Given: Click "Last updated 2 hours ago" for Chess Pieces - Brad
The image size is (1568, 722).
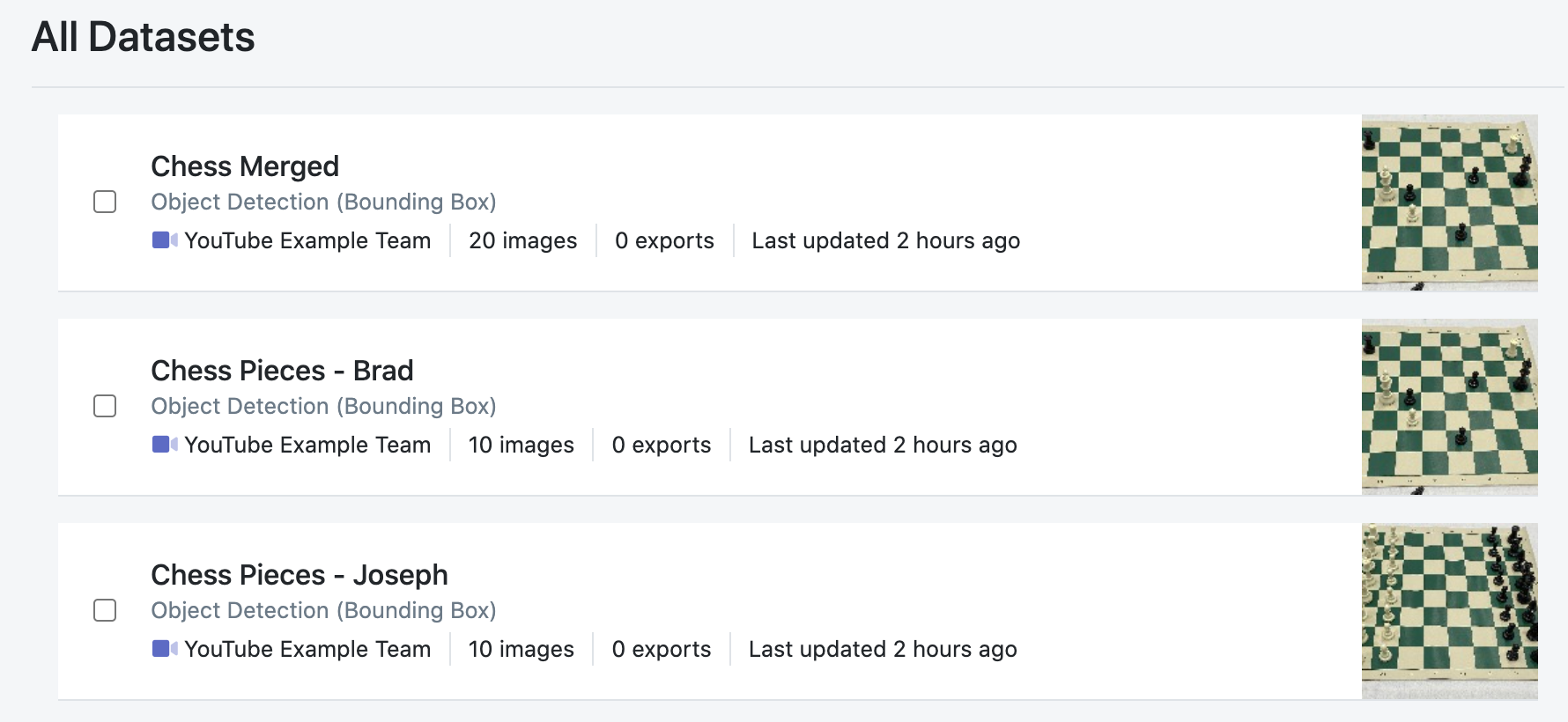Looking at the screenshot, I should 883,445.
